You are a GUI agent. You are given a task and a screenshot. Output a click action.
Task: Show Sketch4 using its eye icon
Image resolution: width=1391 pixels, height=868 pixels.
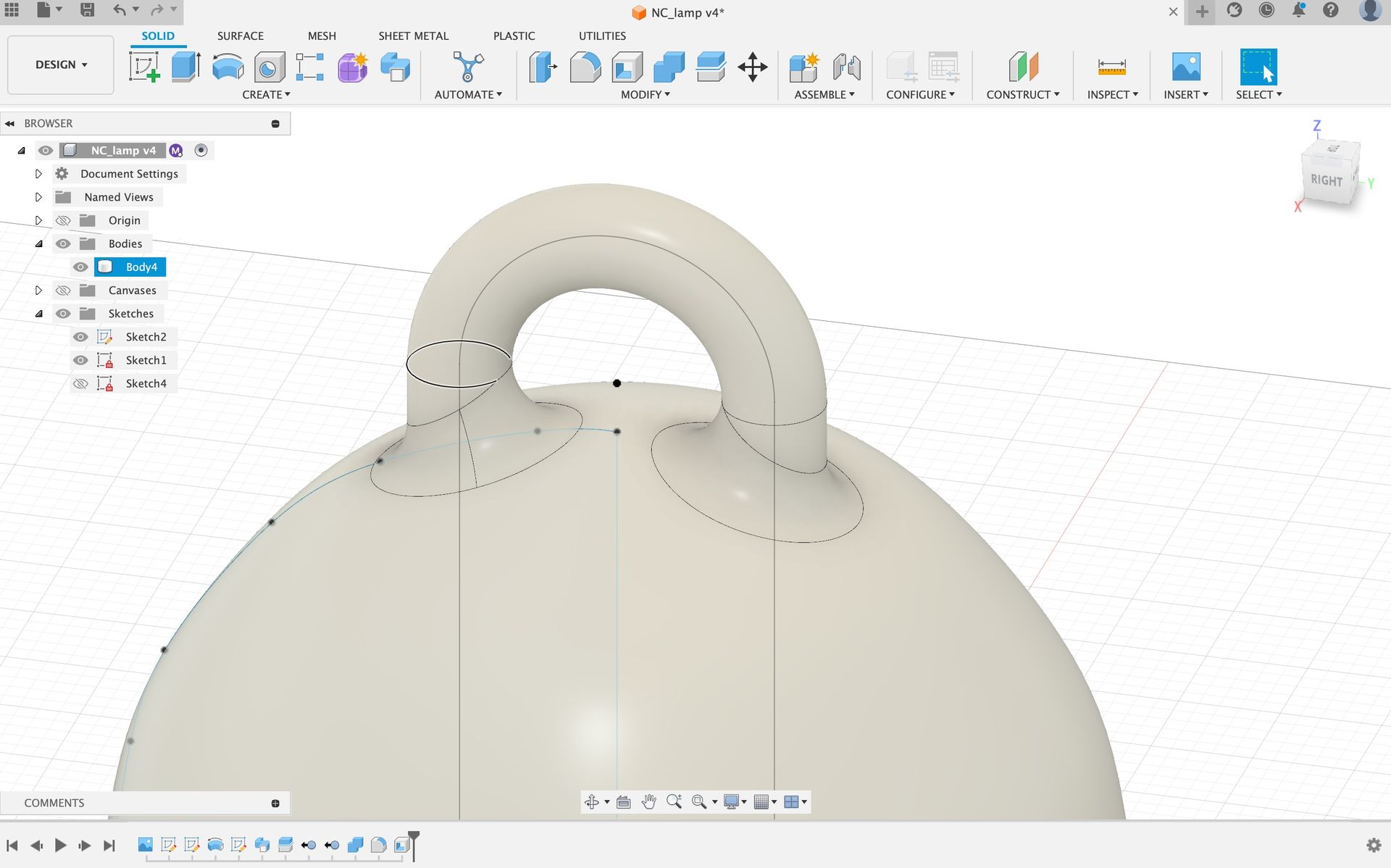pos(80,383)
